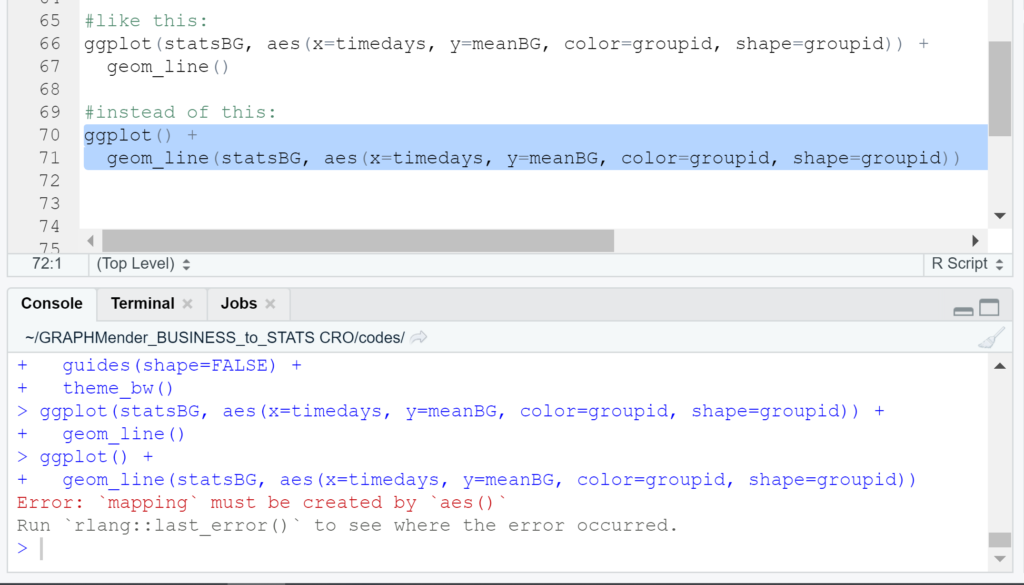The image size is (1024, 585).
Task: Switch to the Terminal tab
Action: point(142,304)
